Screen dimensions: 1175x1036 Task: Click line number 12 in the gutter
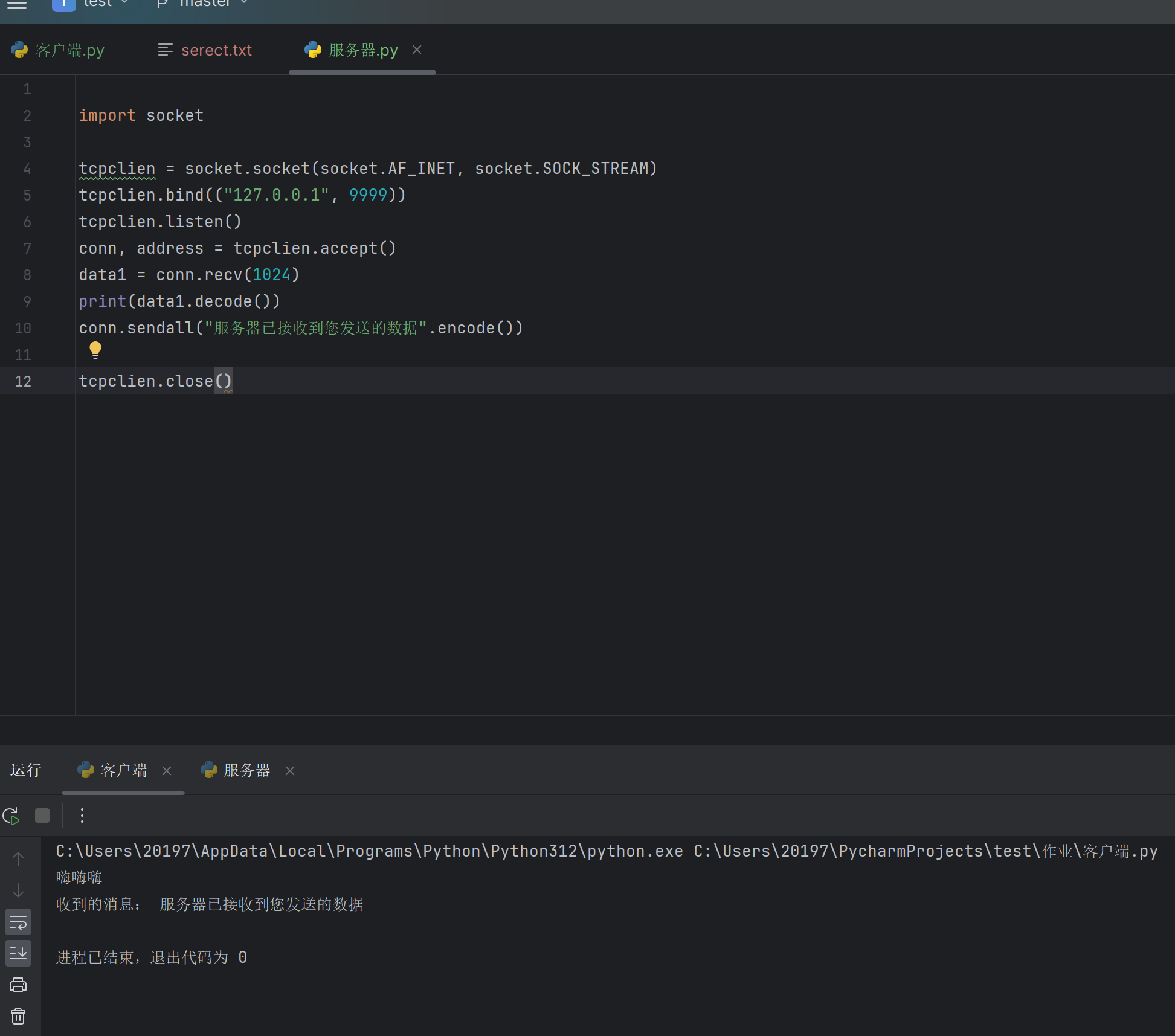pyautogui.click(x=23, y=381)
